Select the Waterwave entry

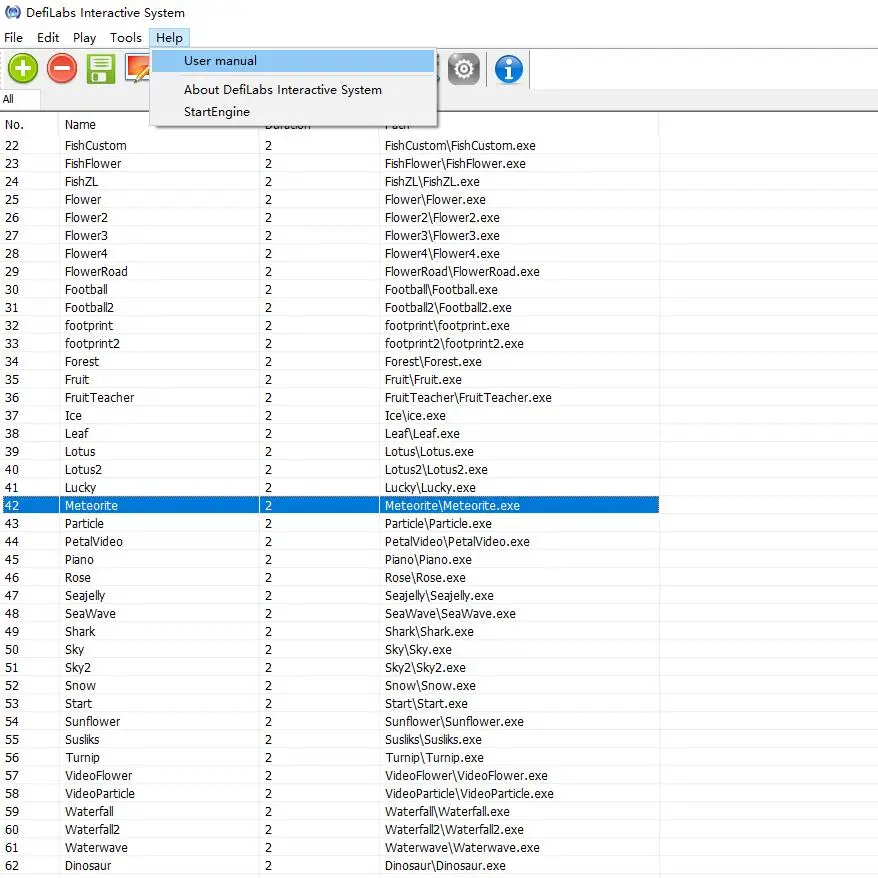coord(330,848)
